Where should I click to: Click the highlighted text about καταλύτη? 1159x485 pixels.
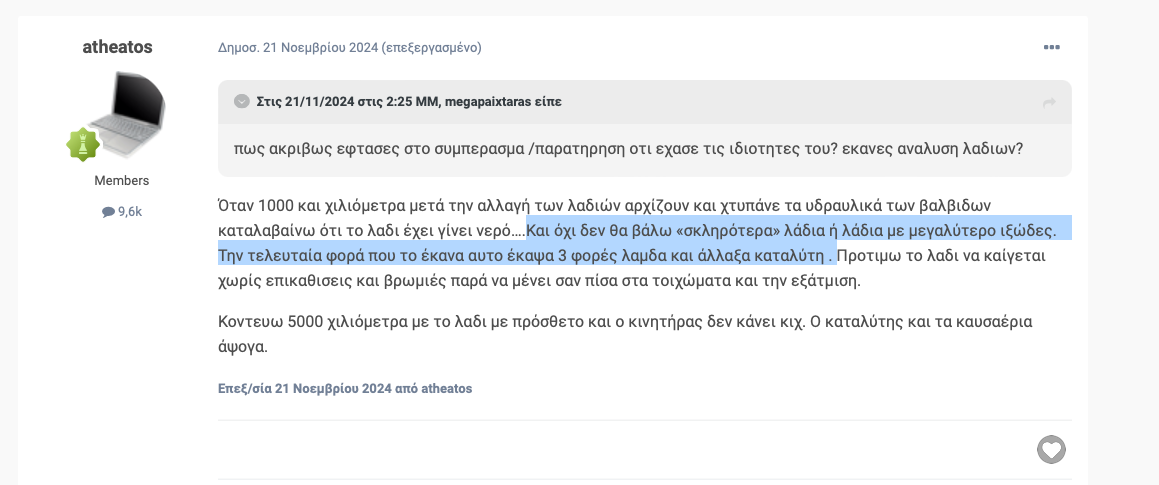[x=526, y=257]
